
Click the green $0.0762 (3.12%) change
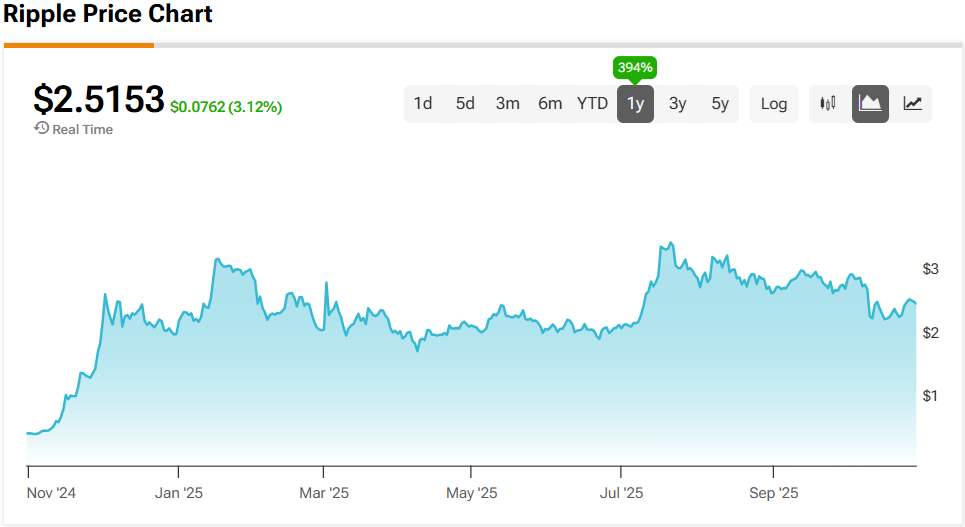click(226, 106)
